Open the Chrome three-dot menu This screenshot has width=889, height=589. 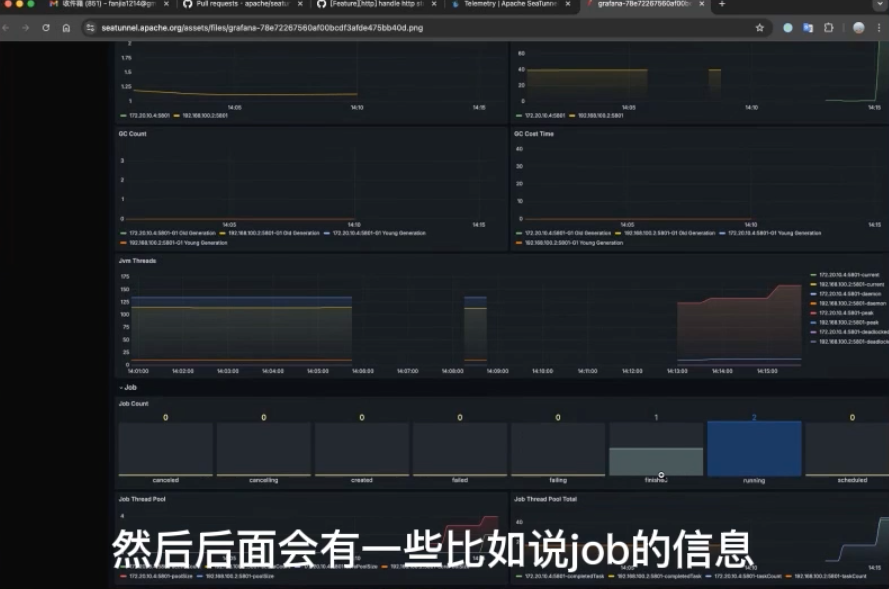point(879,28)
